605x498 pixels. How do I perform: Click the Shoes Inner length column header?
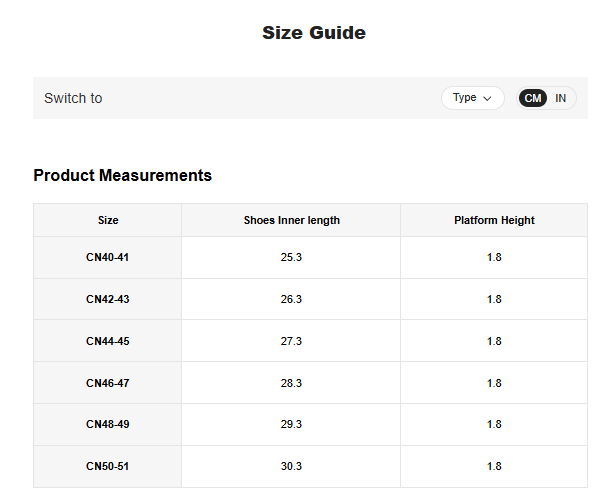pos(291,220)
